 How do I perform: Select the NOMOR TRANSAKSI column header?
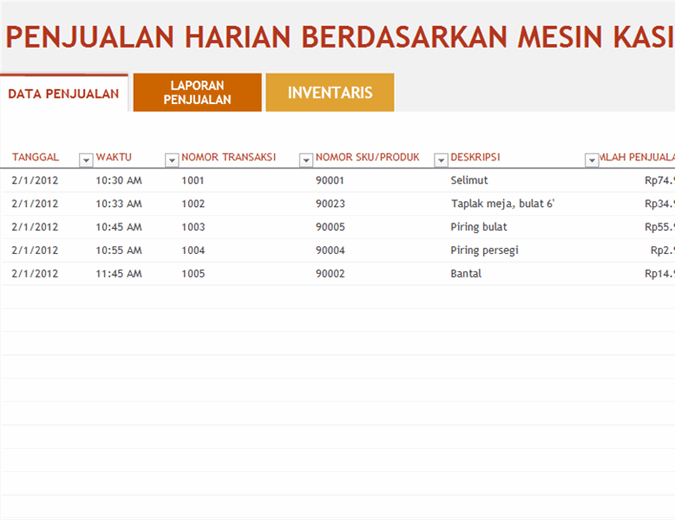point(228,157)
